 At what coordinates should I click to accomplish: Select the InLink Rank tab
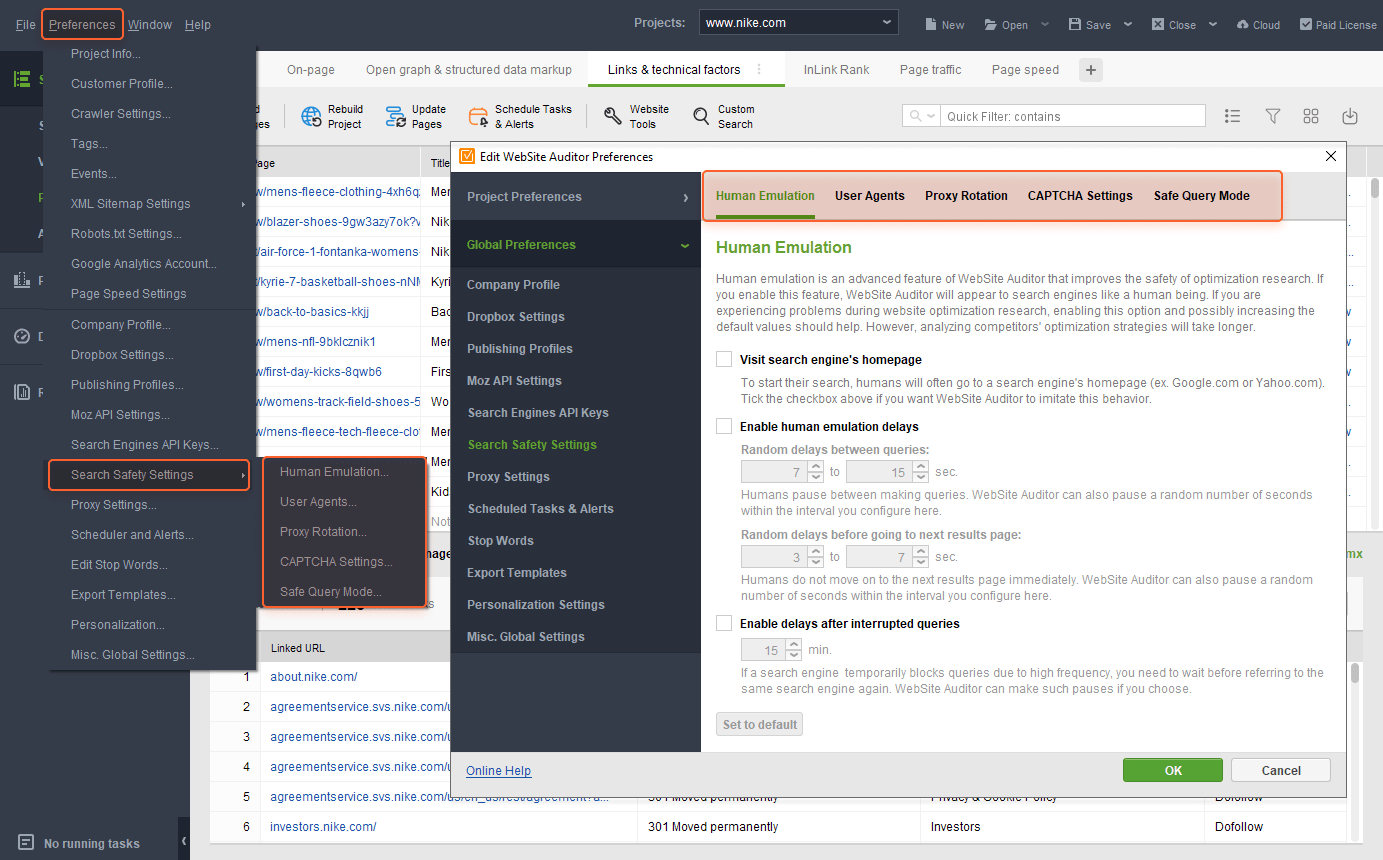pos(836,70)
